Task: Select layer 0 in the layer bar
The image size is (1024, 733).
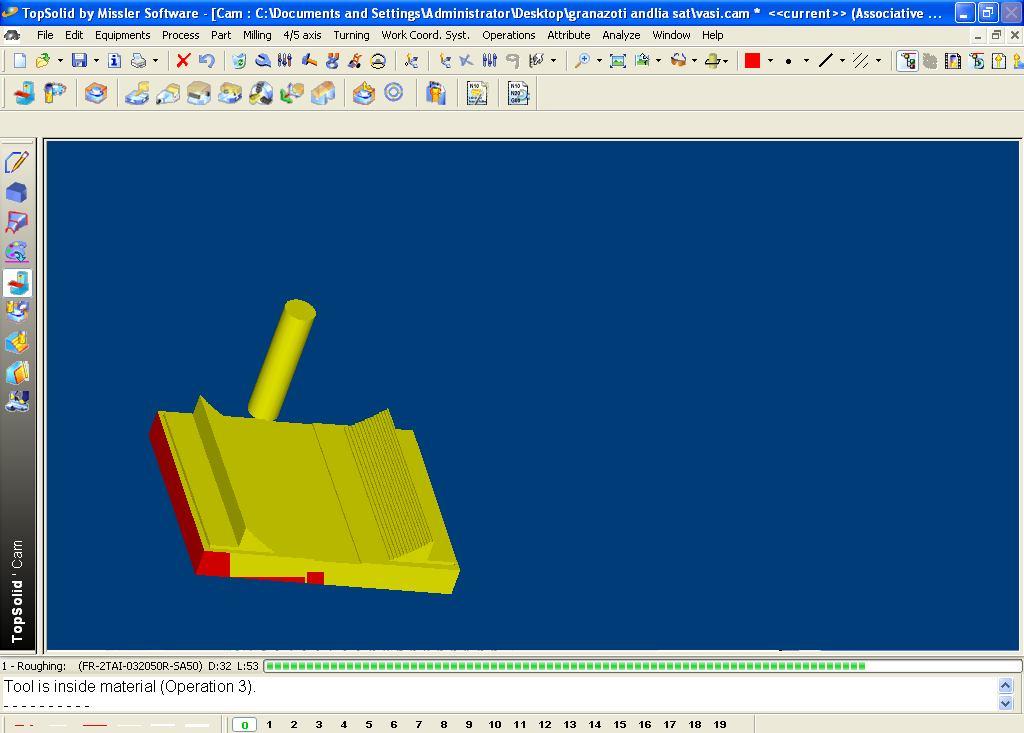Action: [x=245, y=725]
